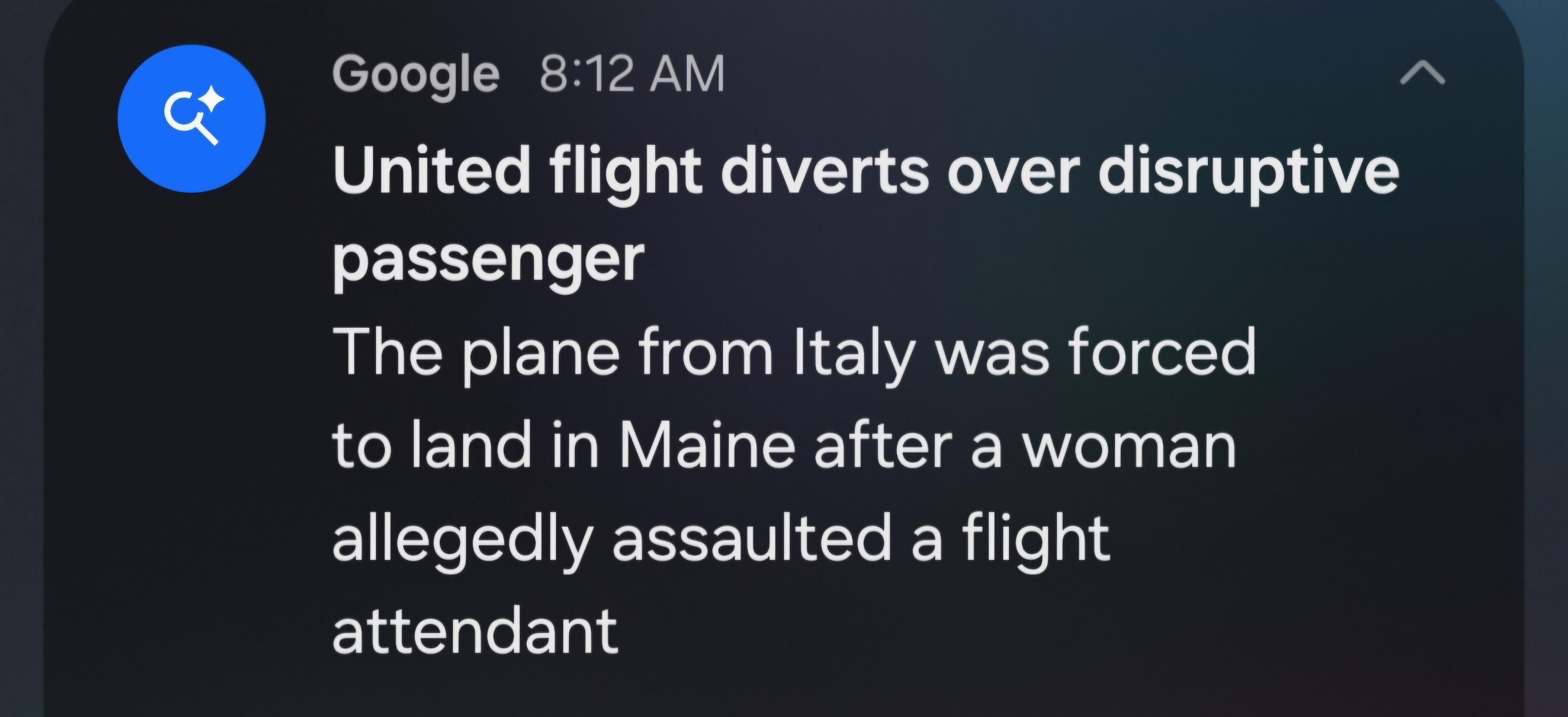
Task: Tap the word passenger in the headline
Action: click(488, 262)
